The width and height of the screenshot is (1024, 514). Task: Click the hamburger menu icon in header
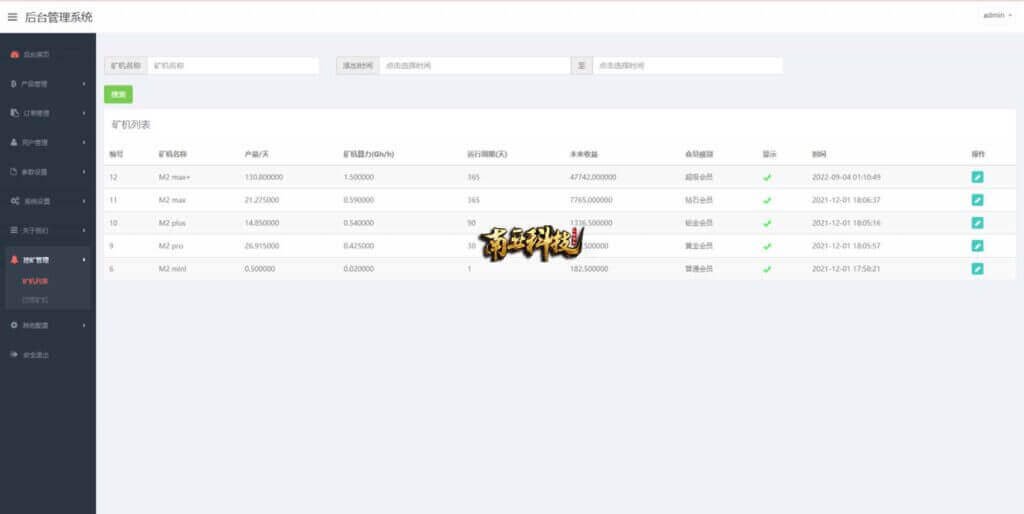pos(13,16)
